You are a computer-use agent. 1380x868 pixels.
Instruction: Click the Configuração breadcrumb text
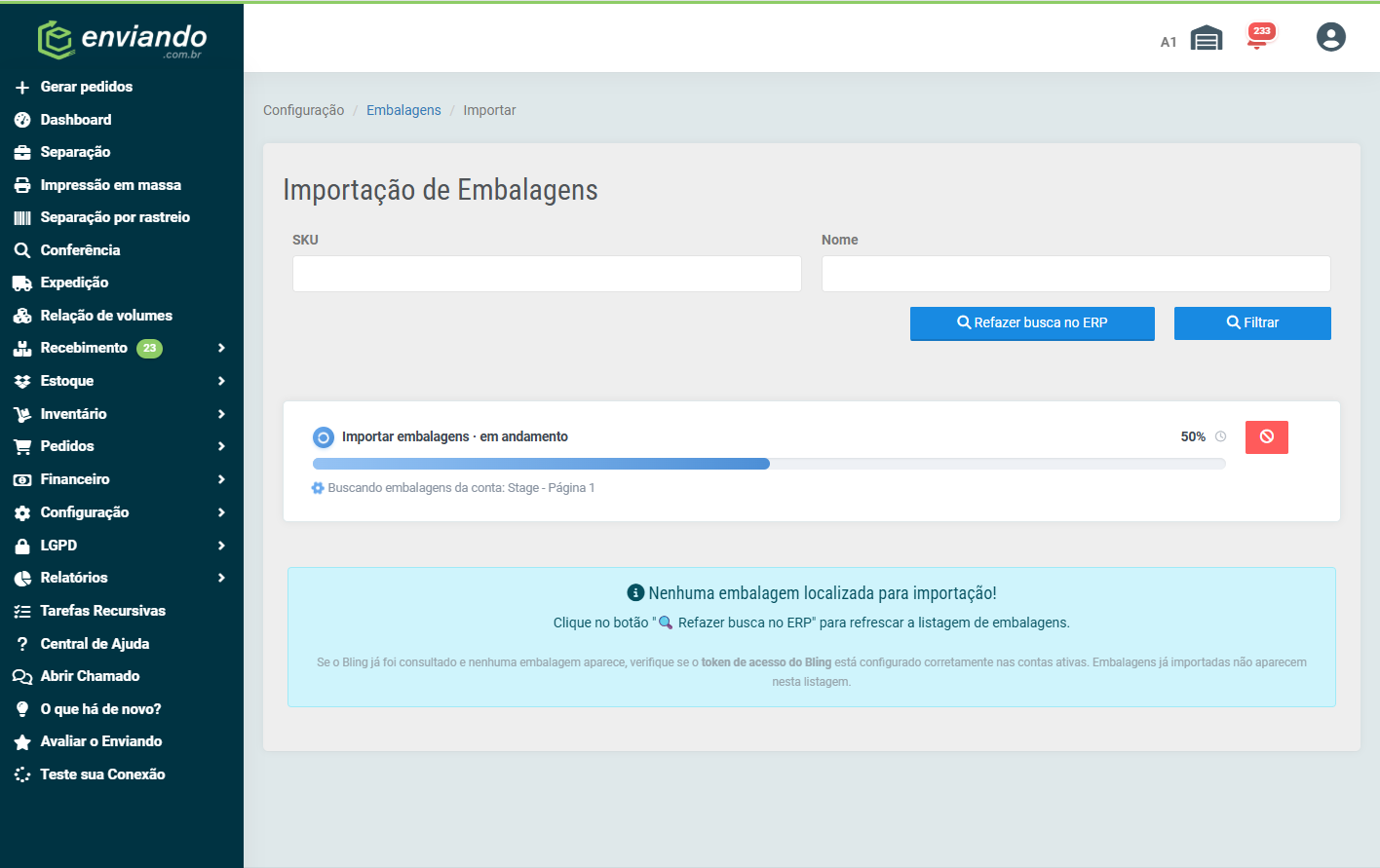[303, 110]
